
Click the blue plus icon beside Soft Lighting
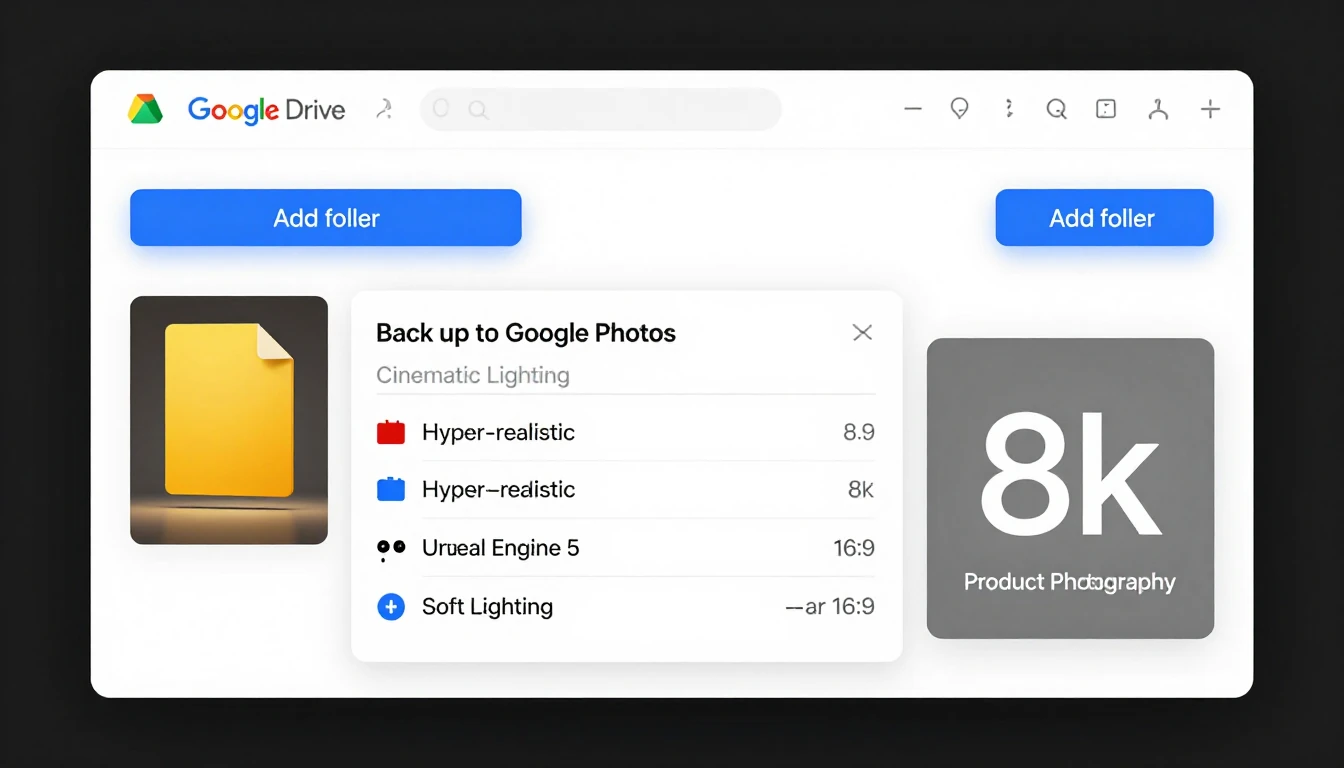[390, 606]
